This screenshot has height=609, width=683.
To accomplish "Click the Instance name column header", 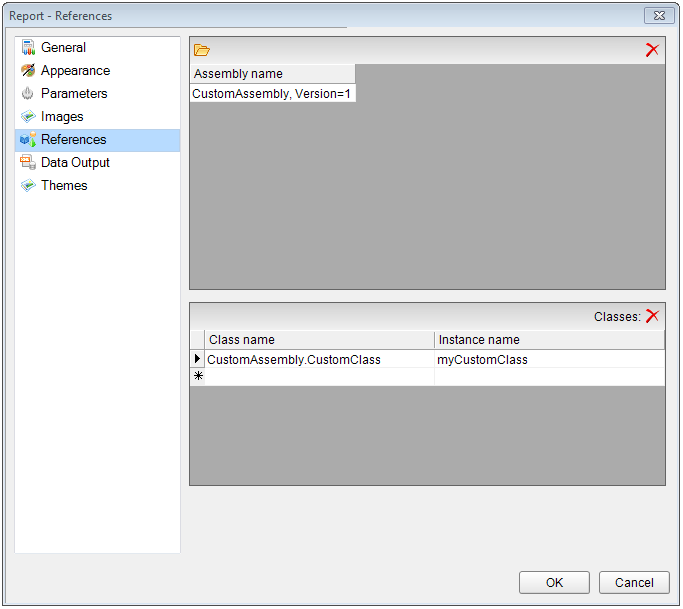I will 548,340.
